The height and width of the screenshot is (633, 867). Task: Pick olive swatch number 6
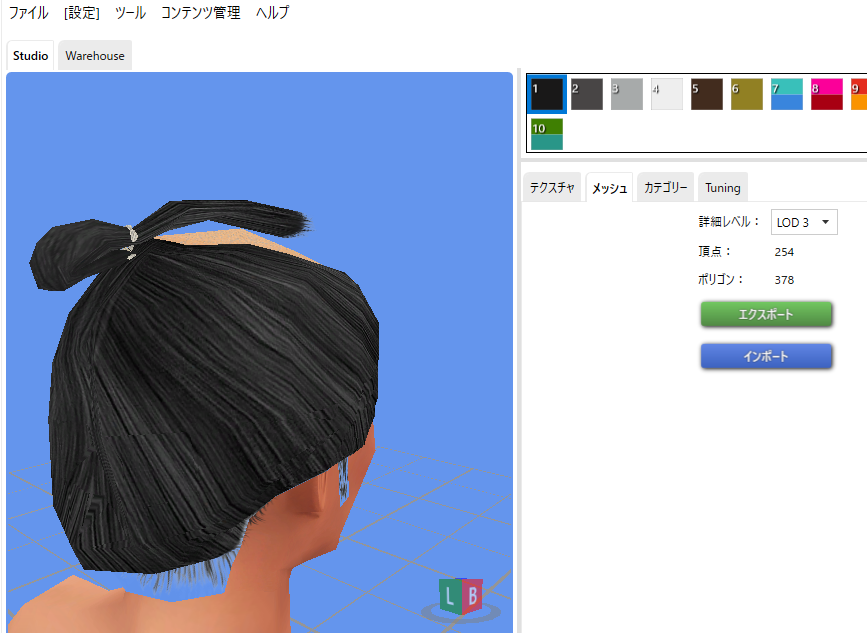click(747, 94)
